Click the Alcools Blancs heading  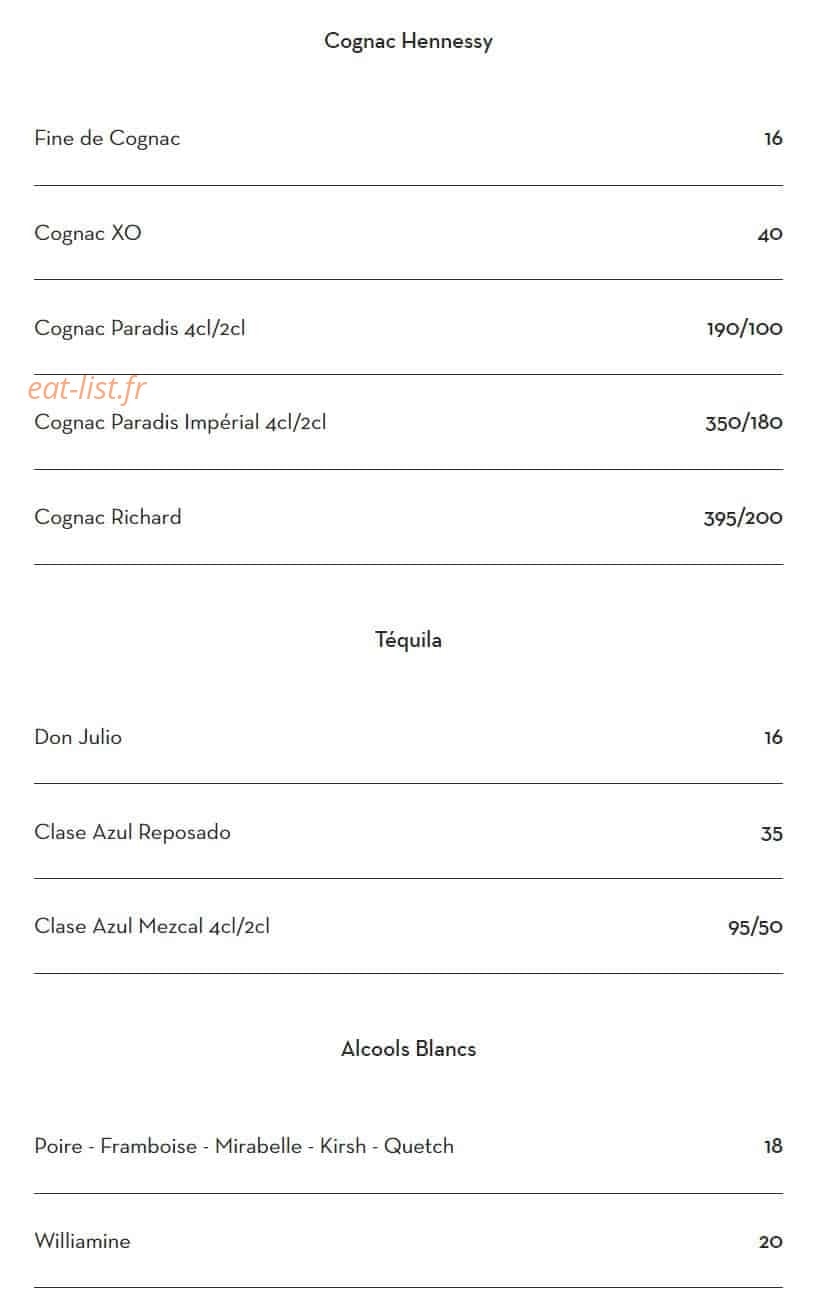pos(408,1049)
